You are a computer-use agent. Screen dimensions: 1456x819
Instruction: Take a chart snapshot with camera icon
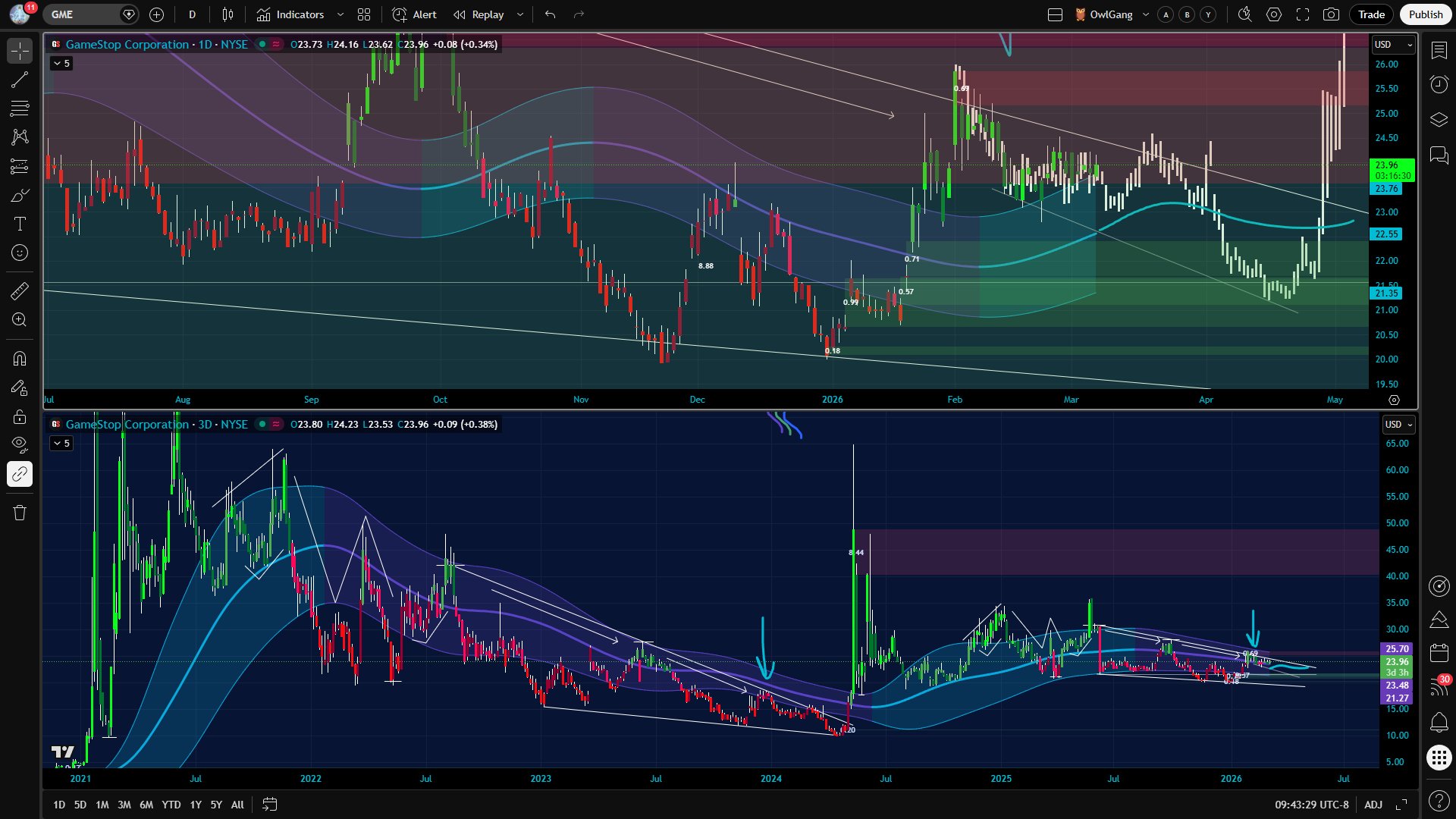[x=1331, y=14]
